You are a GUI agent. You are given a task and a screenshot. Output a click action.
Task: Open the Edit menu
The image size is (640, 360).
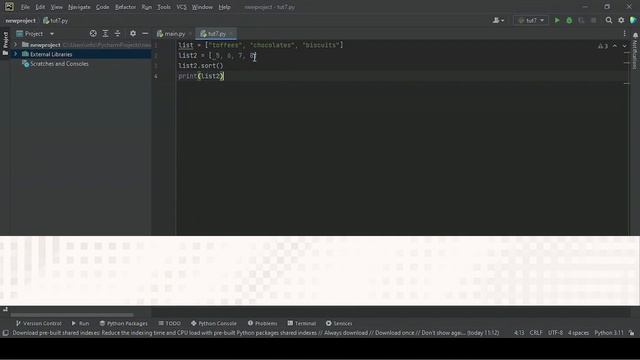[x=40, y=7]
